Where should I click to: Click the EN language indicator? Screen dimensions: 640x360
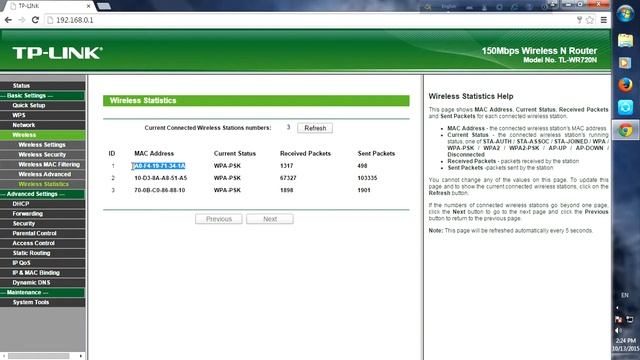click(625, 295)
